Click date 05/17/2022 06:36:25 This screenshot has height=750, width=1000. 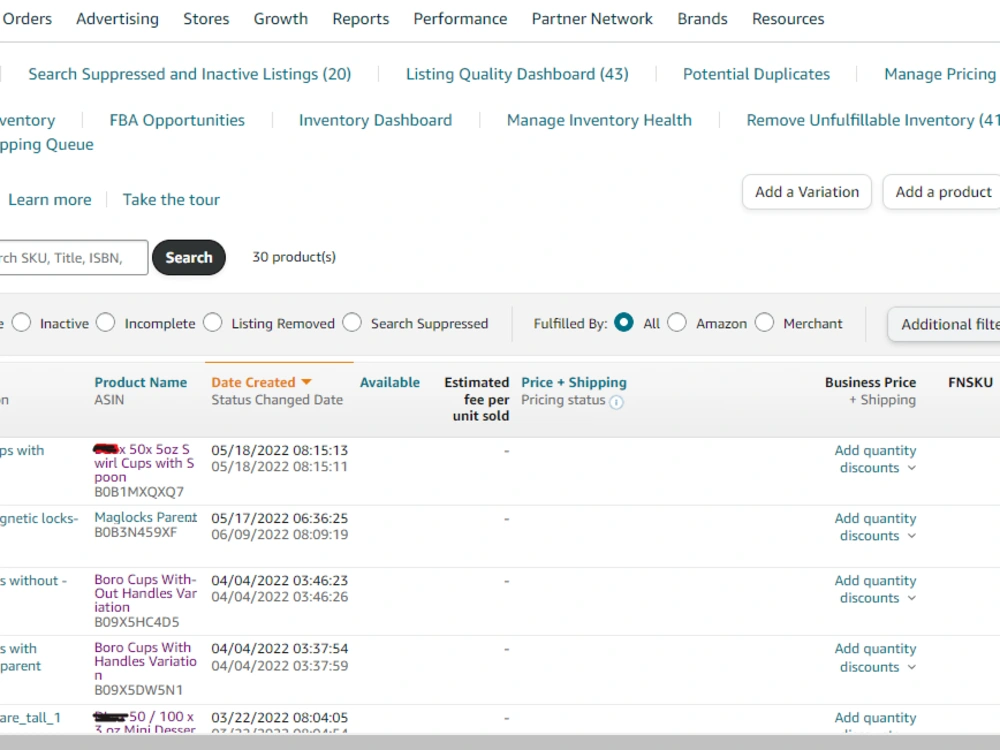click(279, 518)
